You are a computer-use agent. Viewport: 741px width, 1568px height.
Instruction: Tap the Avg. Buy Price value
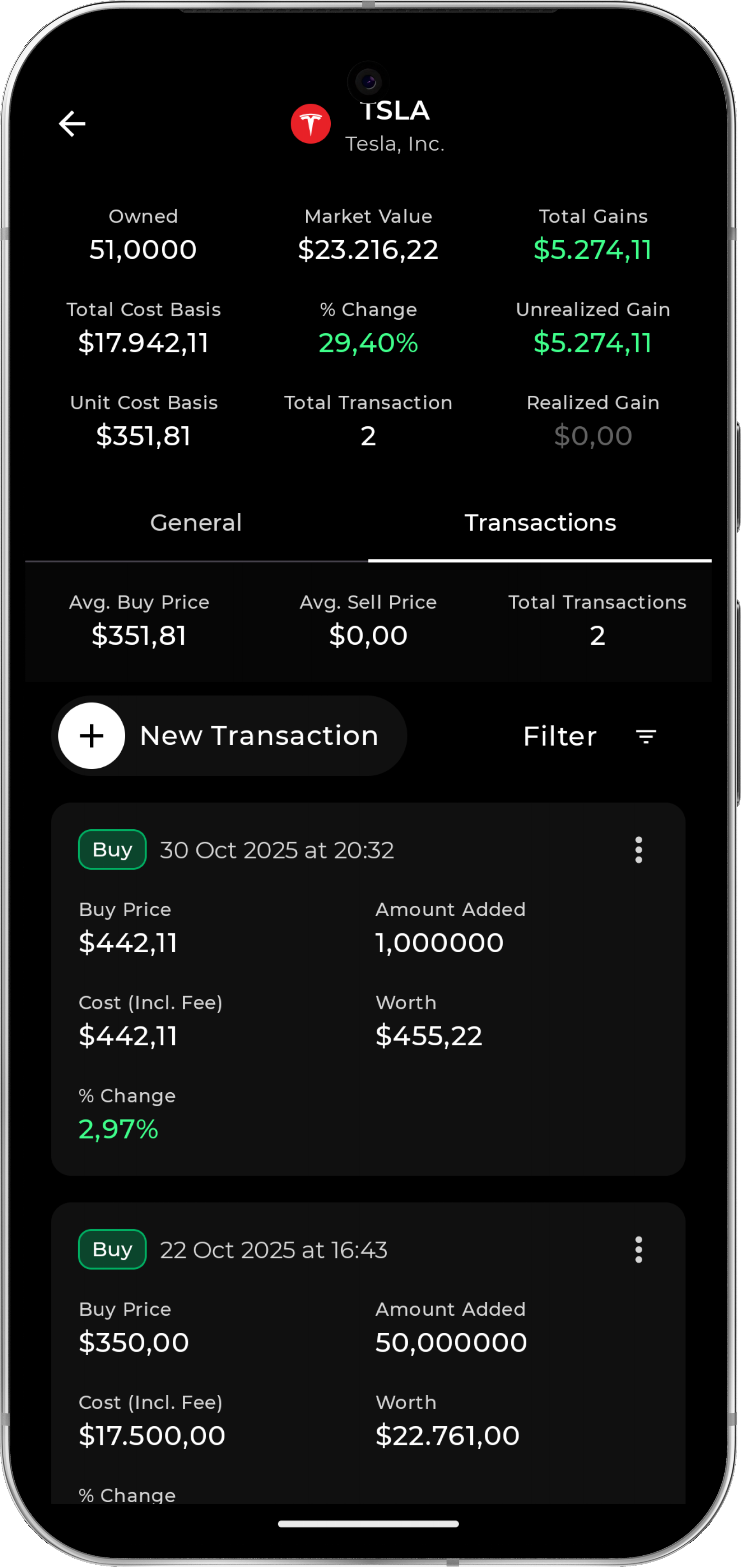pyautogui.click(x=139, y=636)
